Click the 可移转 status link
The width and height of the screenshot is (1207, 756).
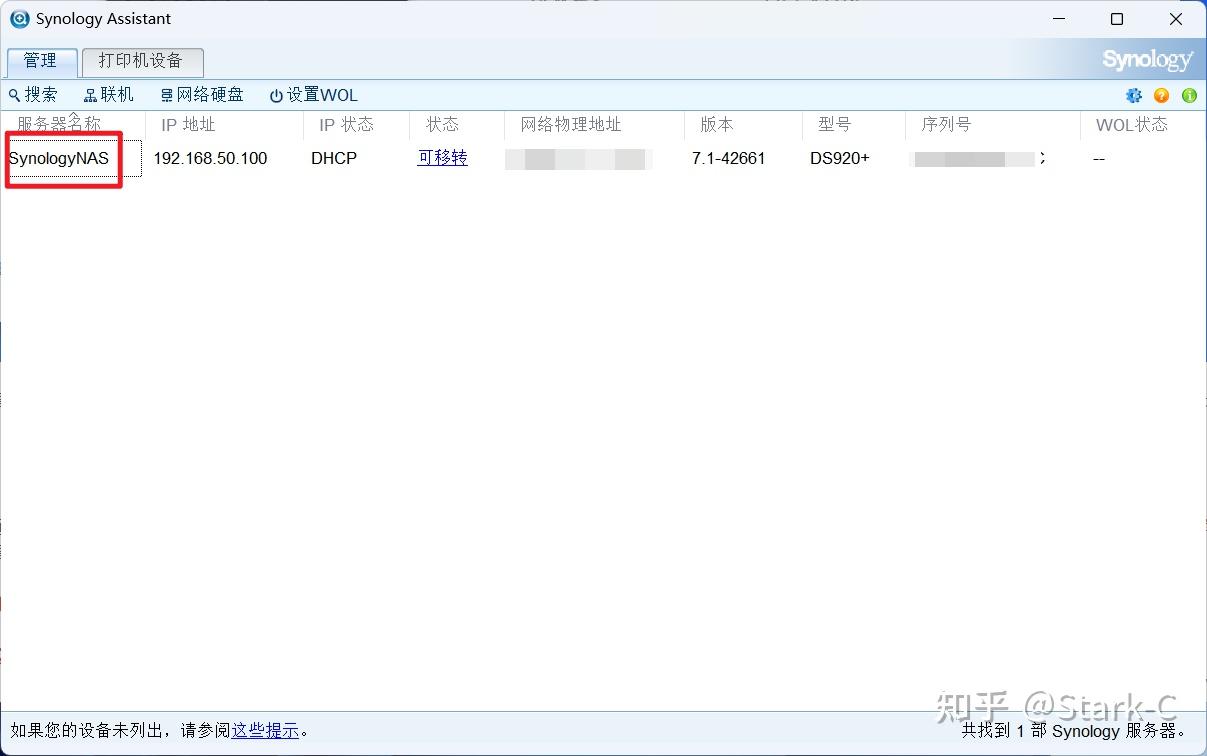[x=442, y=158]
